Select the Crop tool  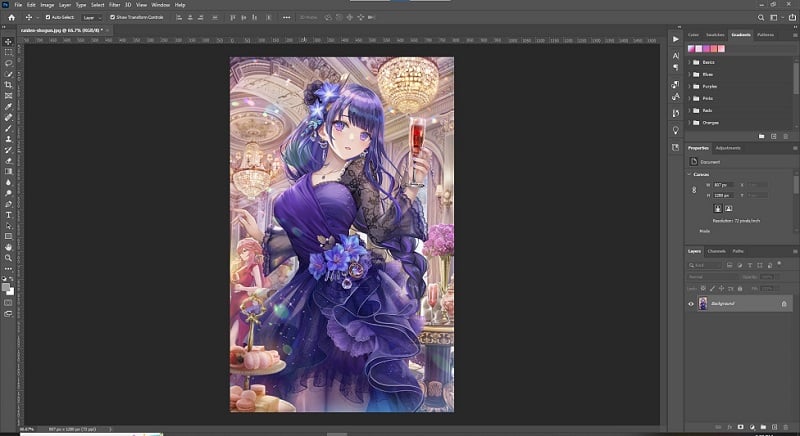pos(8,85)
